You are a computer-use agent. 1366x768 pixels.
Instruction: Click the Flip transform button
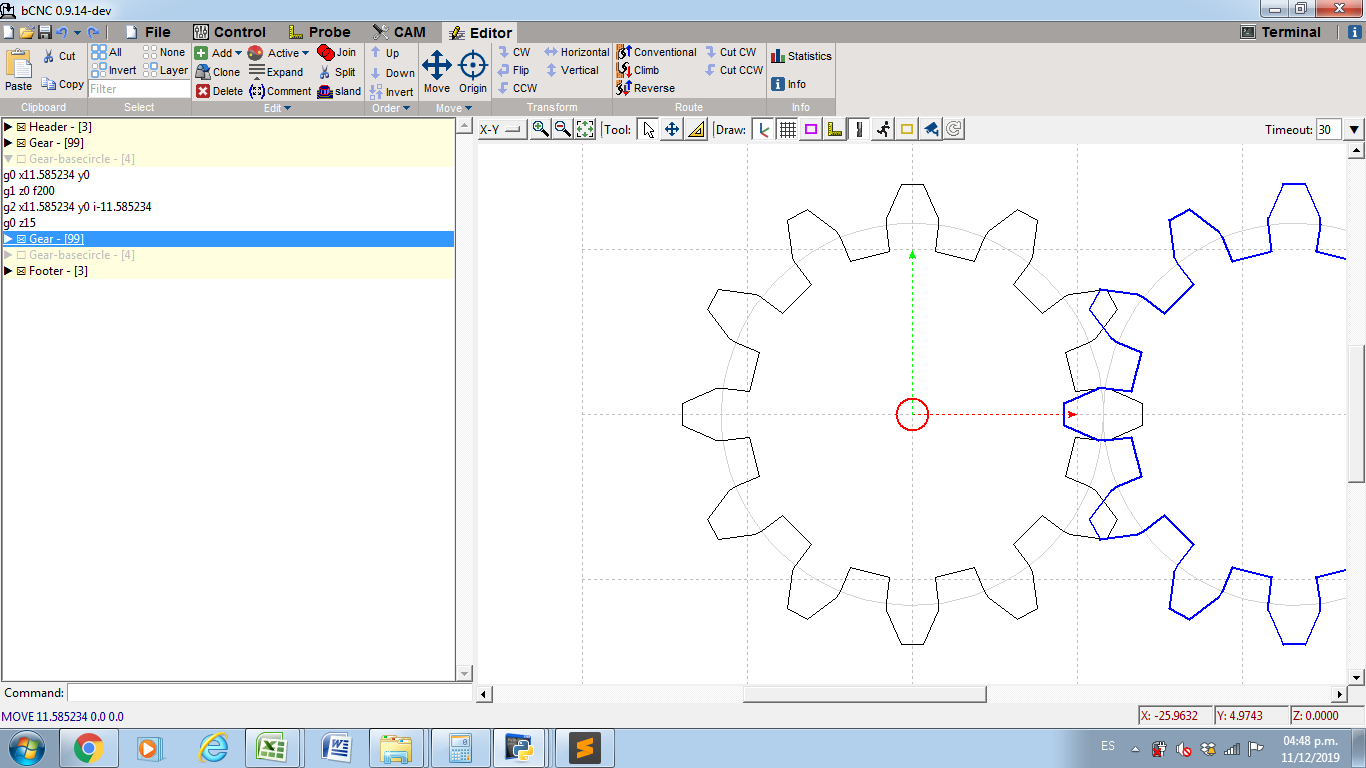514,70
